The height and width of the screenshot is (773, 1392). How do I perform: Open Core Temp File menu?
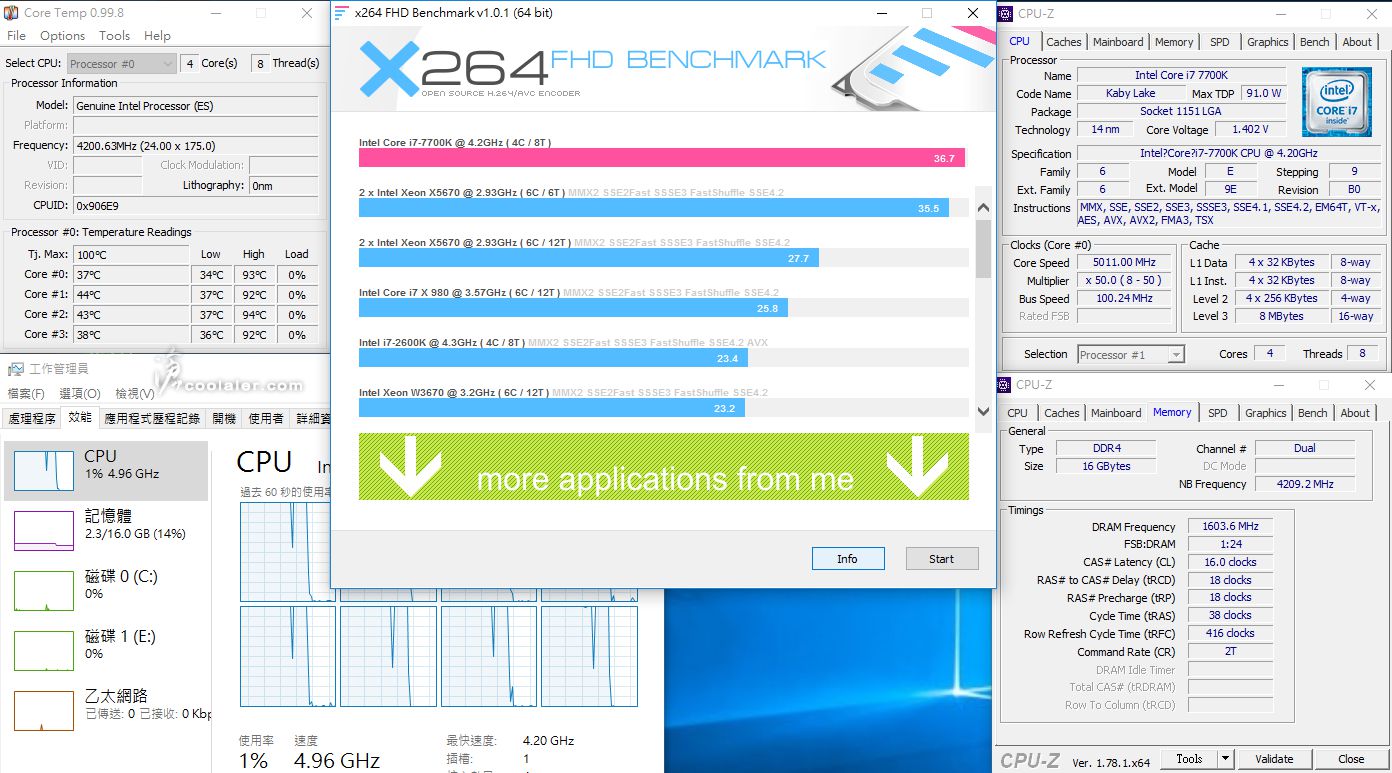coord(16,36)
